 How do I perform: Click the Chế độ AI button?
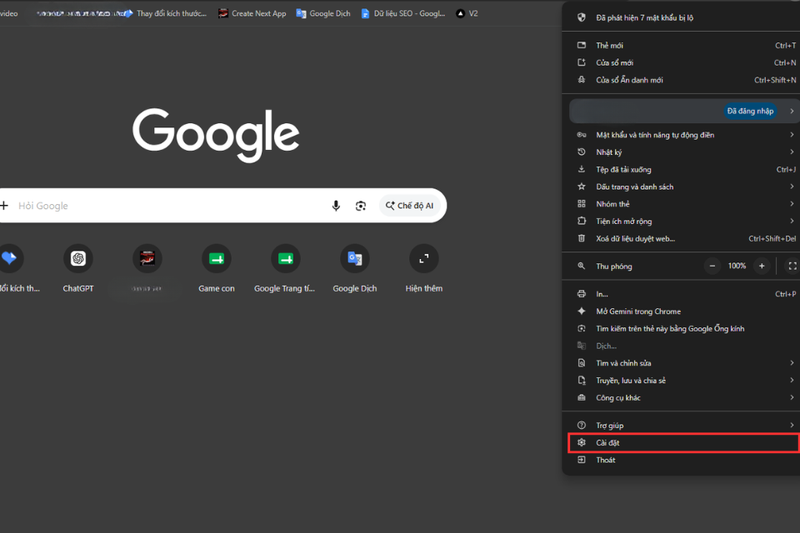tap(410, 206)
